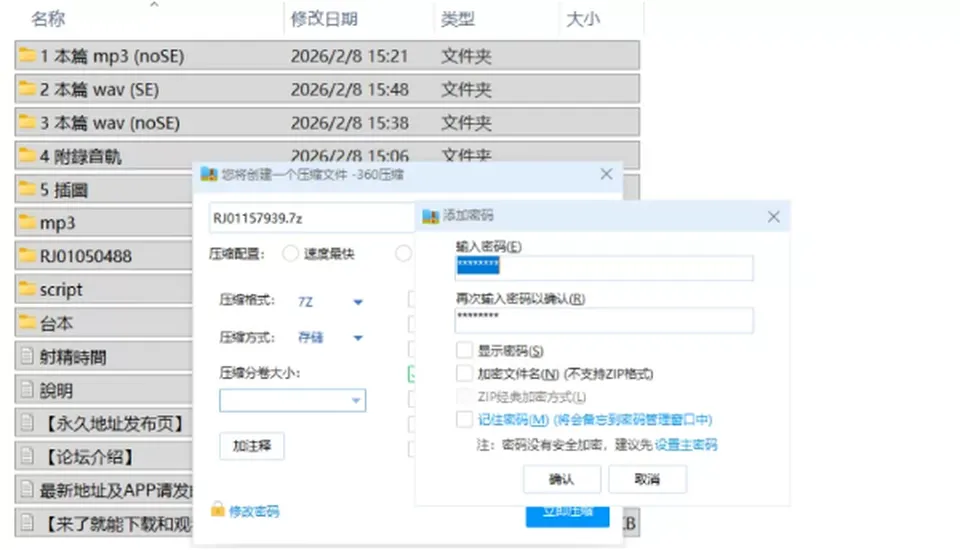Image resolution: width=960 pixels, height=550 pixels.
Task: Click 文件夹 type cell of '1 本篇 mp3 (noSE)' row
Action: point(466,56)
